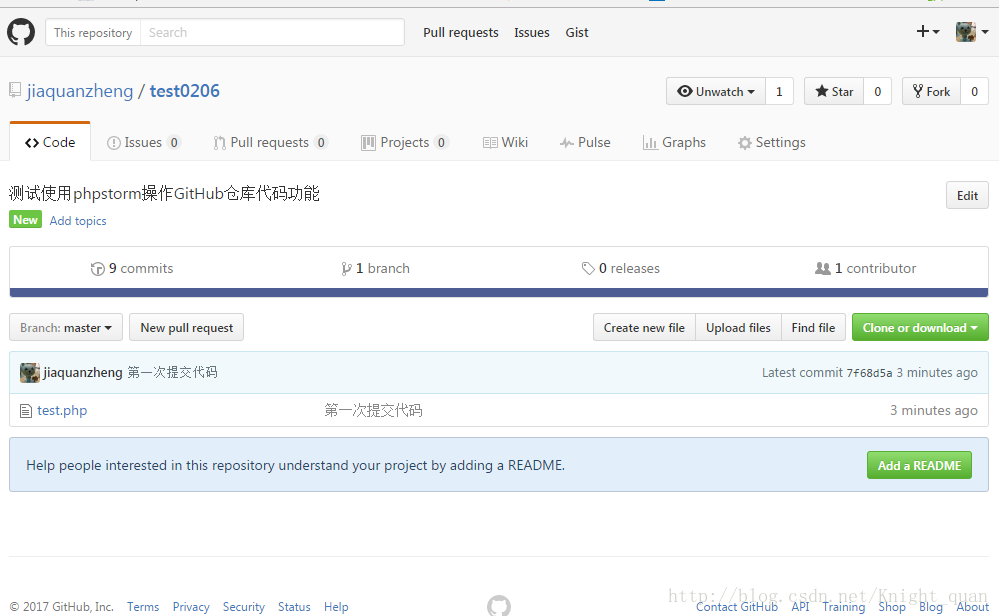Click the test.php file icon
Viewport: 999px width, 616px height.
click(x=25, y=411)
